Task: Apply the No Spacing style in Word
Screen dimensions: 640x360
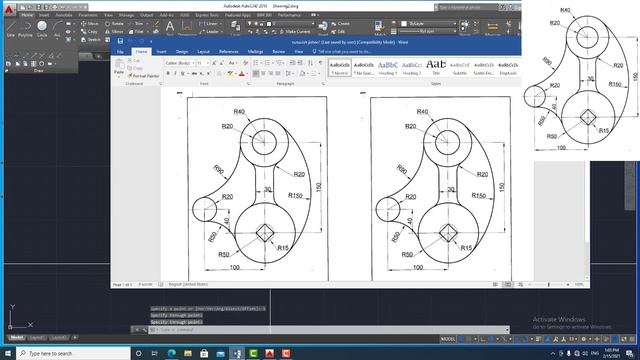Action: pyautogui.click(x=363, y=68)
